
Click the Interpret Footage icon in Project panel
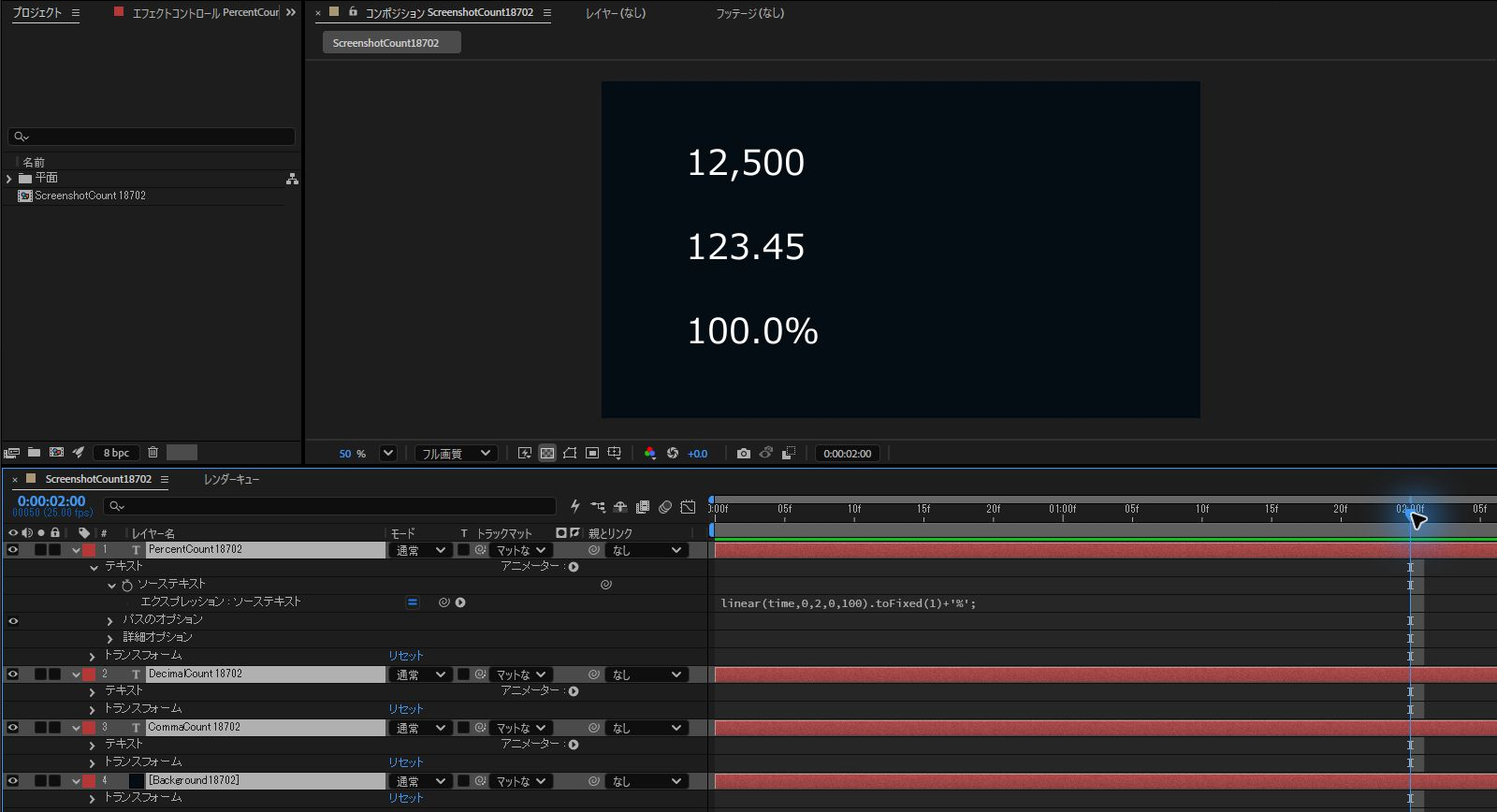(x=11, y=453)
